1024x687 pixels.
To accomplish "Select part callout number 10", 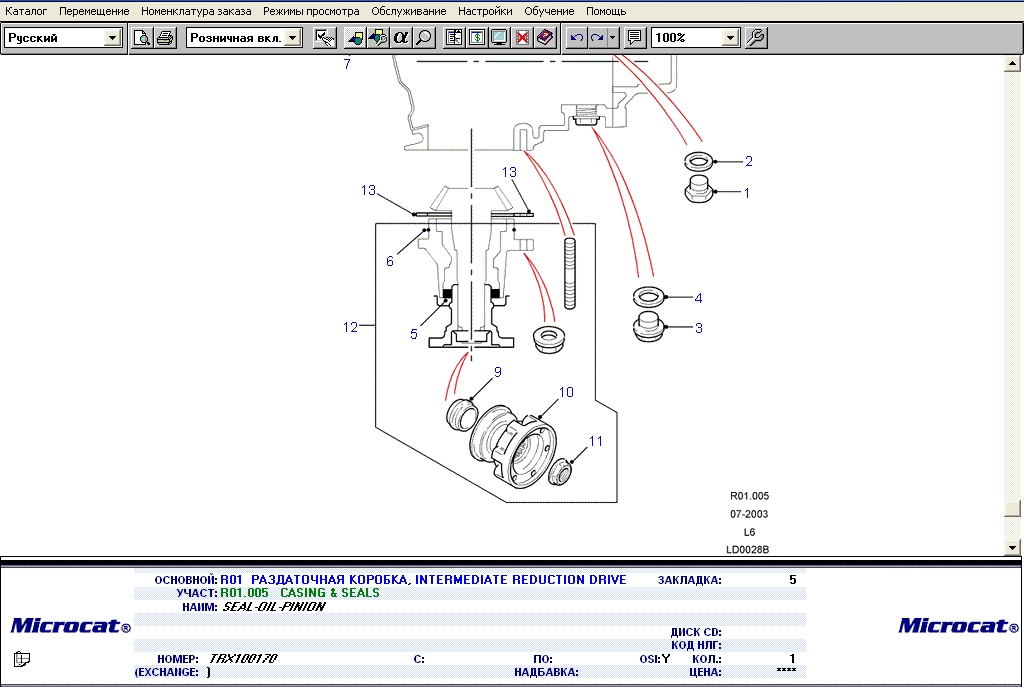I will pos(566,392).
